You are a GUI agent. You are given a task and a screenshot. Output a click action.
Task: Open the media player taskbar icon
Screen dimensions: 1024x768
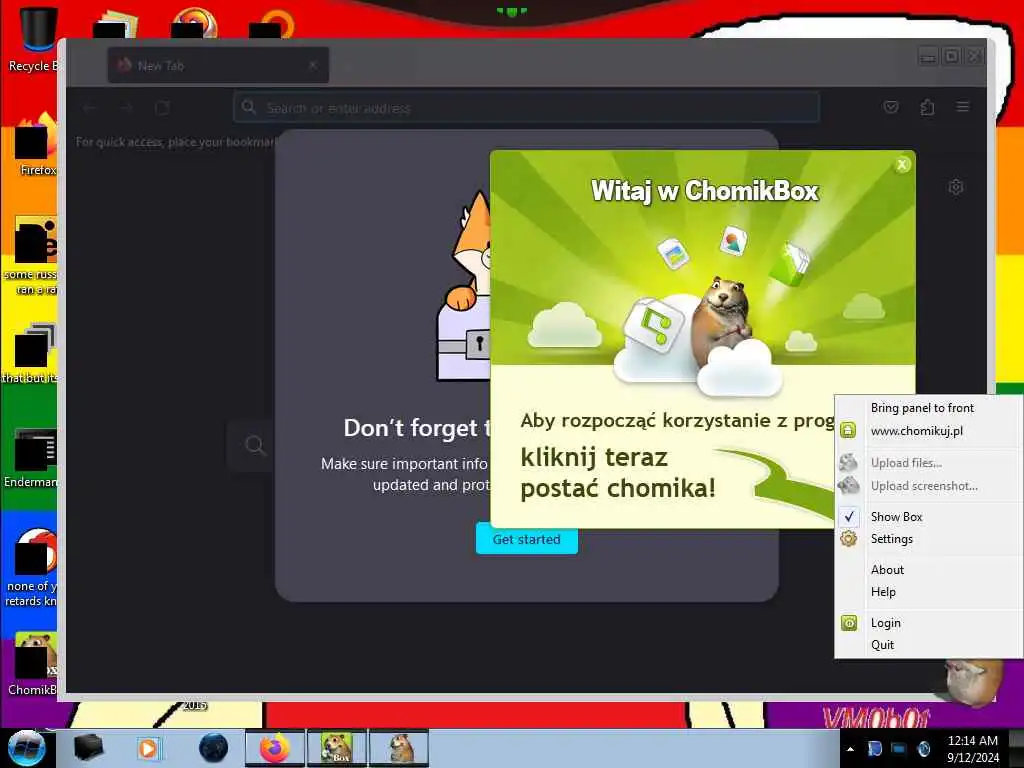[x=148, y=748]
